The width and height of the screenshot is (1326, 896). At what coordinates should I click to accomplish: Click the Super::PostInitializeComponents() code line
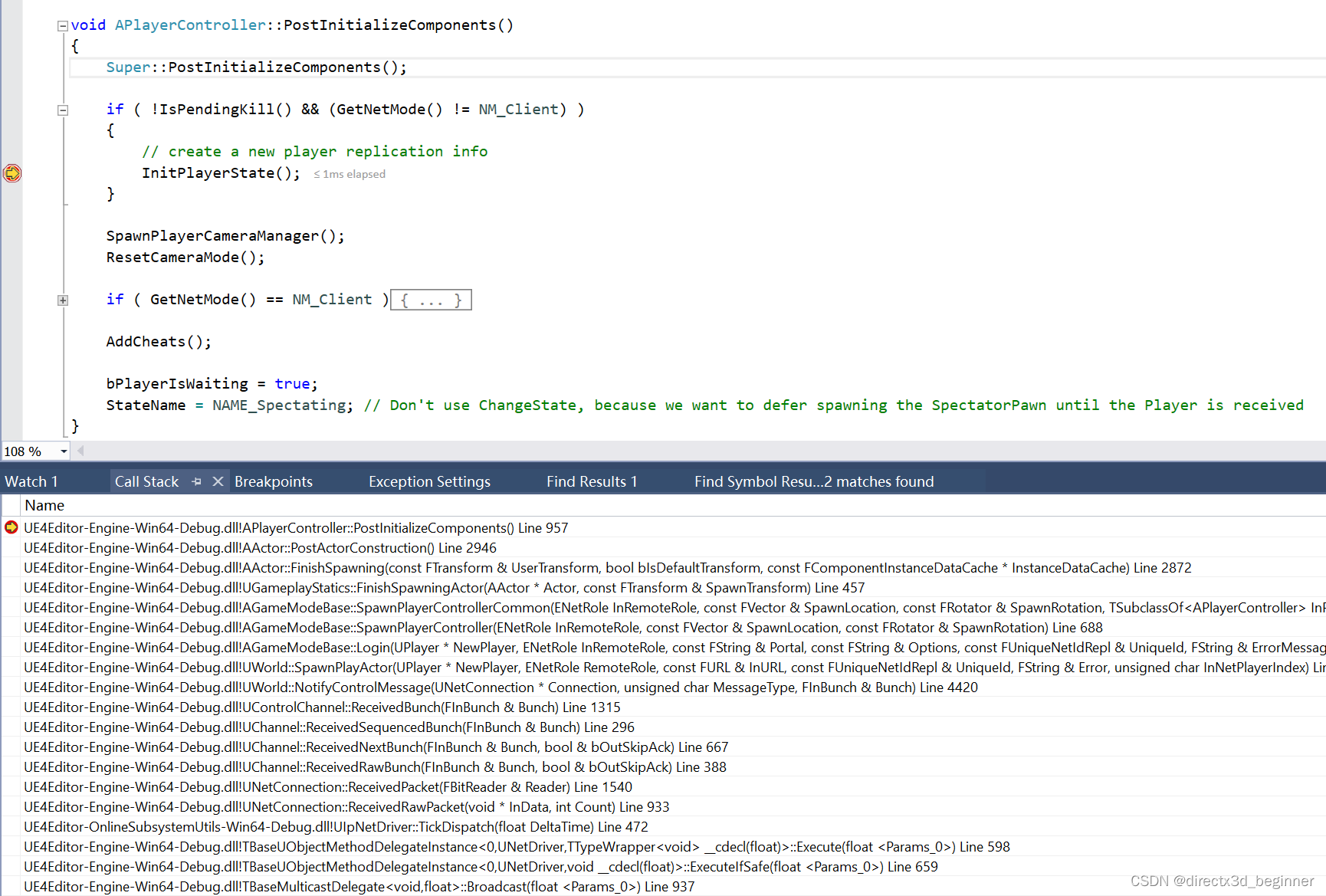256,67
